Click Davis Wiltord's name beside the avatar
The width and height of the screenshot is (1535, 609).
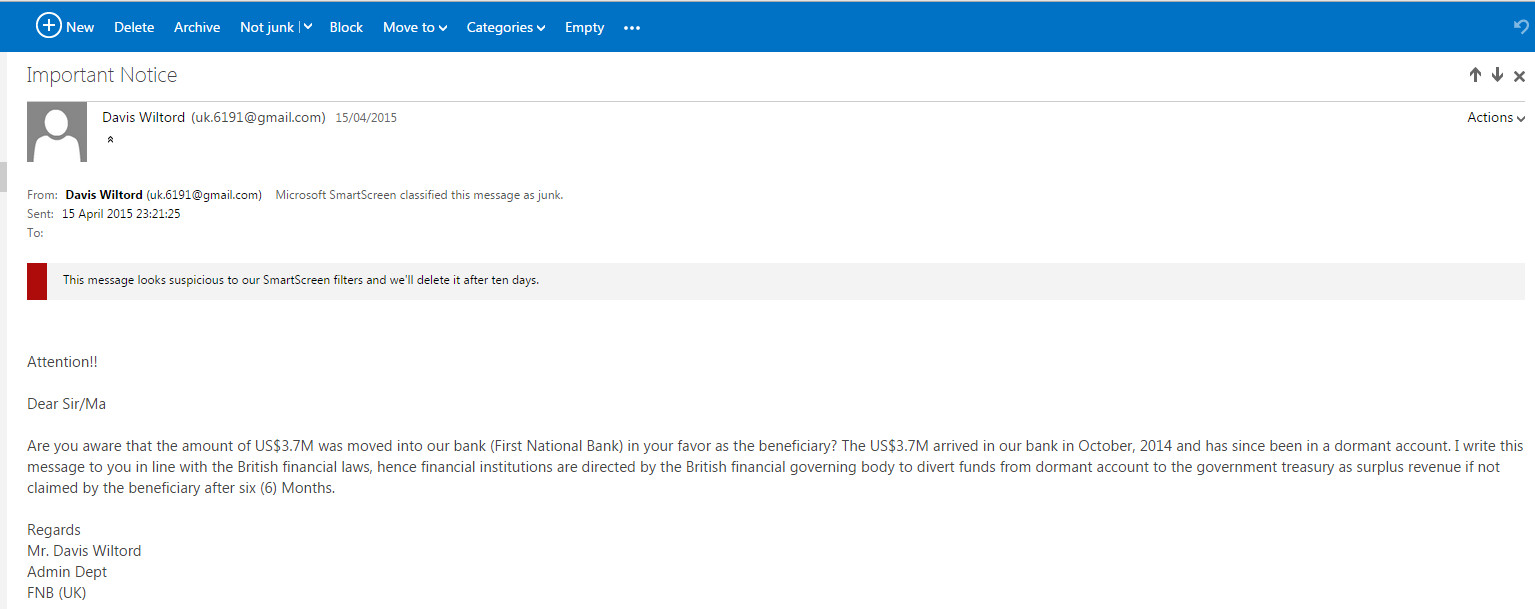click(143, 117)
